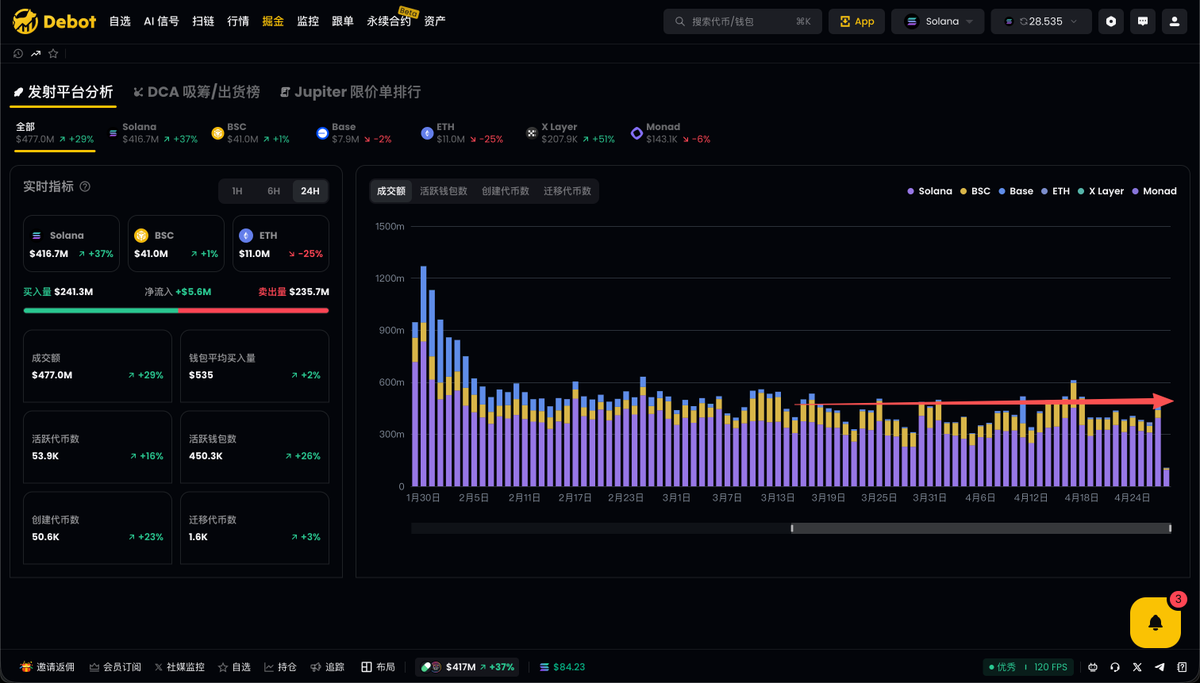The width and height of the screenshot is (1200, 683).
Task: Filter by Solana $416.7M chain
Action: (153, 133)
